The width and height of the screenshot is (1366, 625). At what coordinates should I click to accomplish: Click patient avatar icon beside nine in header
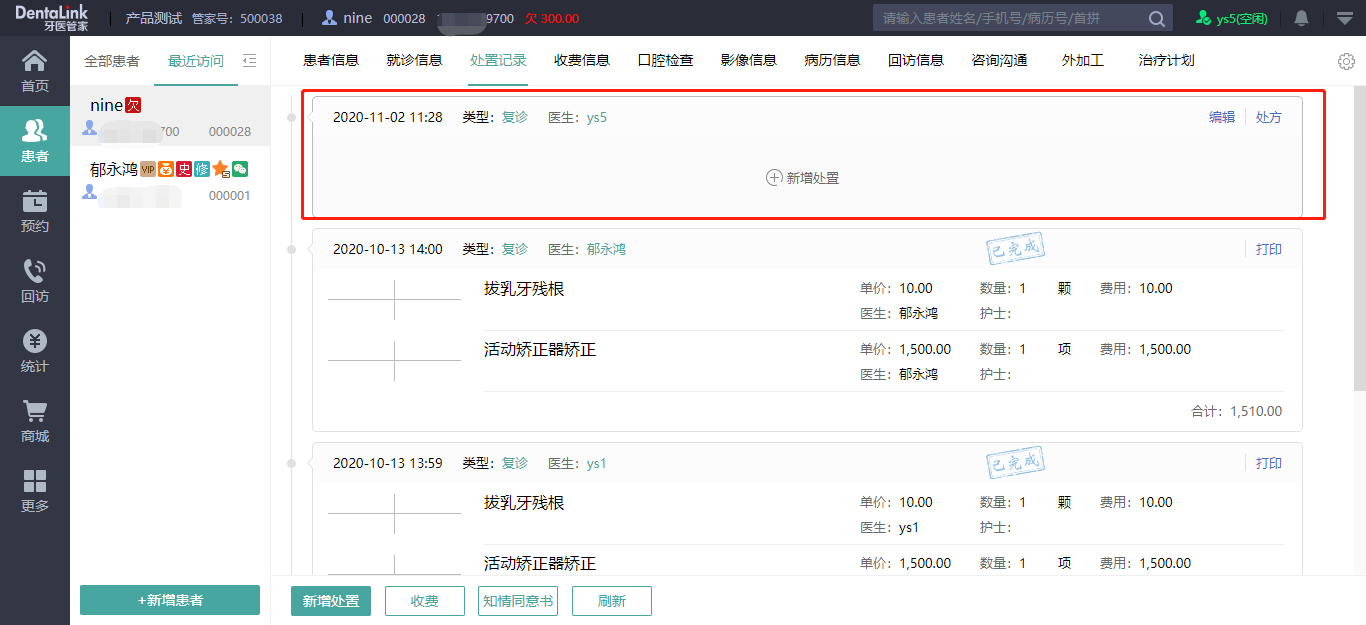pos(329,18)
